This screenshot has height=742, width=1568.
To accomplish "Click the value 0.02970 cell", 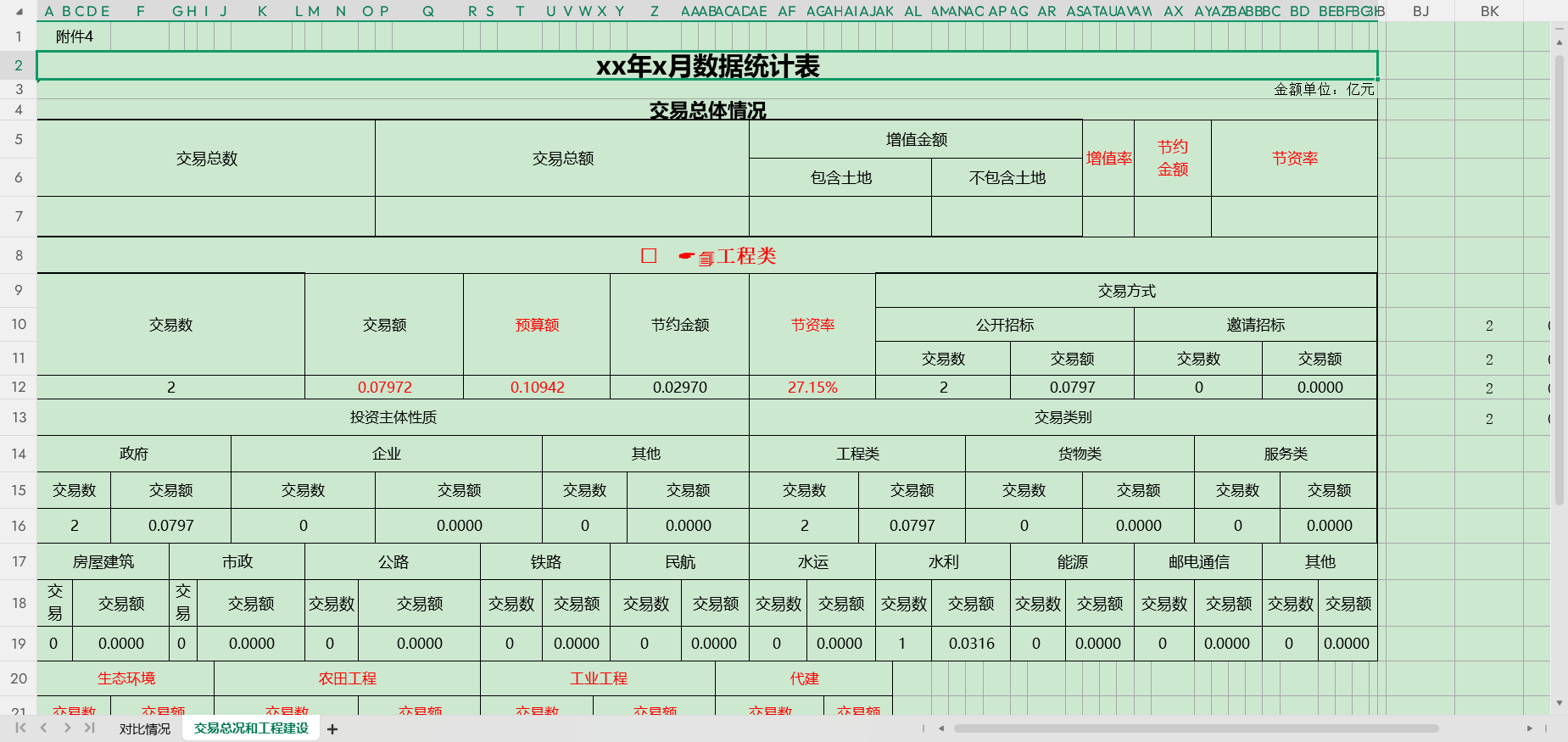I will pos(679,388).
